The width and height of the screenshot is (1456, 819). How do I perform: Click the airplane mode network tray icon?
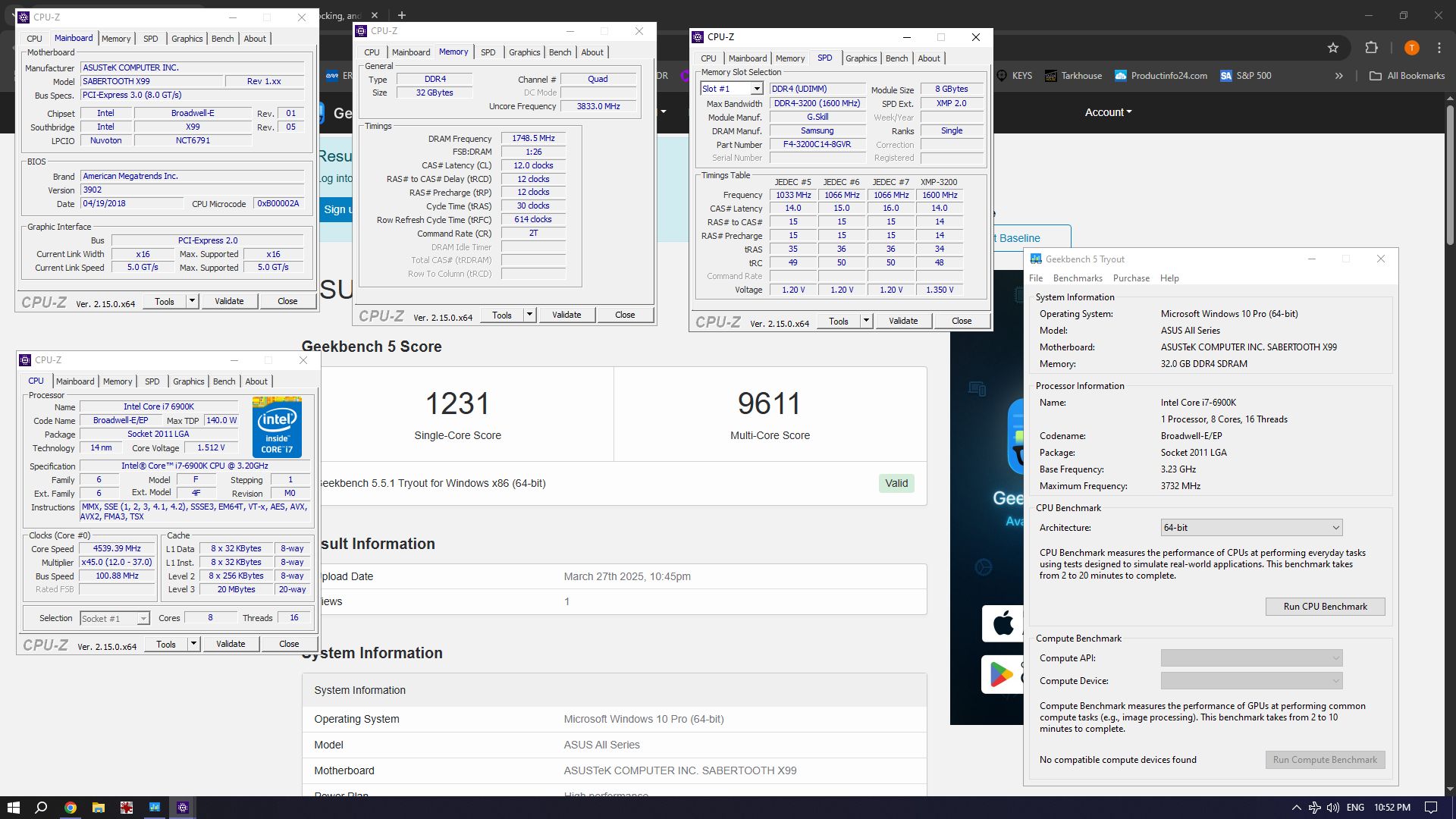coord(1314,808)
